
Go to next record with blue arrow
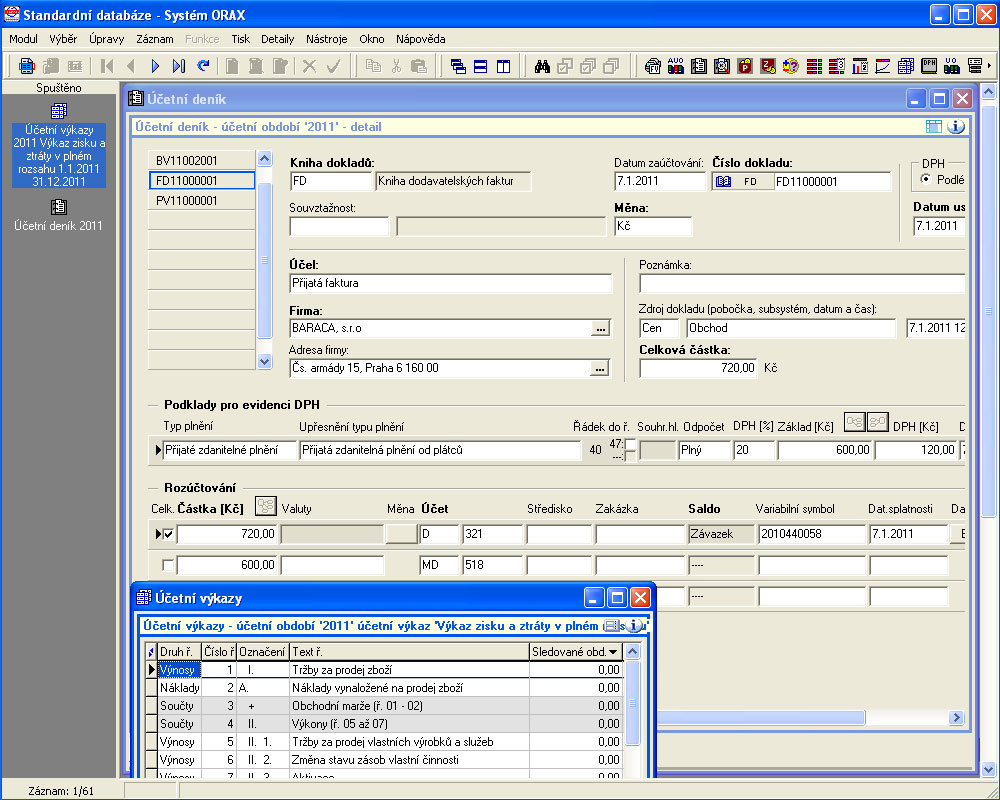pyautogui.click(x=155, y=66)
